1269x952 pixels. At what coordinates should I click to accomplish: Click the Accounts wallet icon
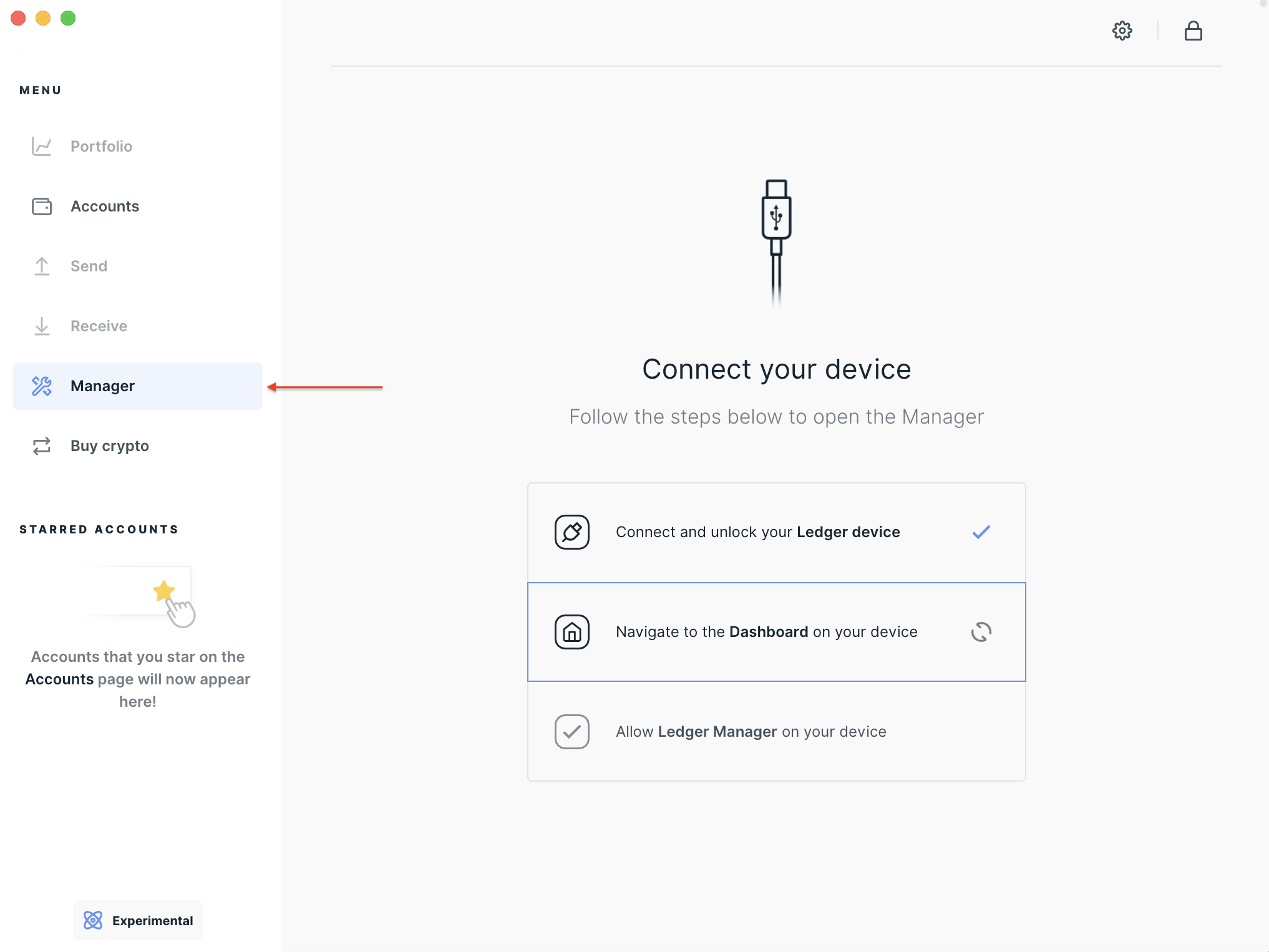click(x=41, y=206)
